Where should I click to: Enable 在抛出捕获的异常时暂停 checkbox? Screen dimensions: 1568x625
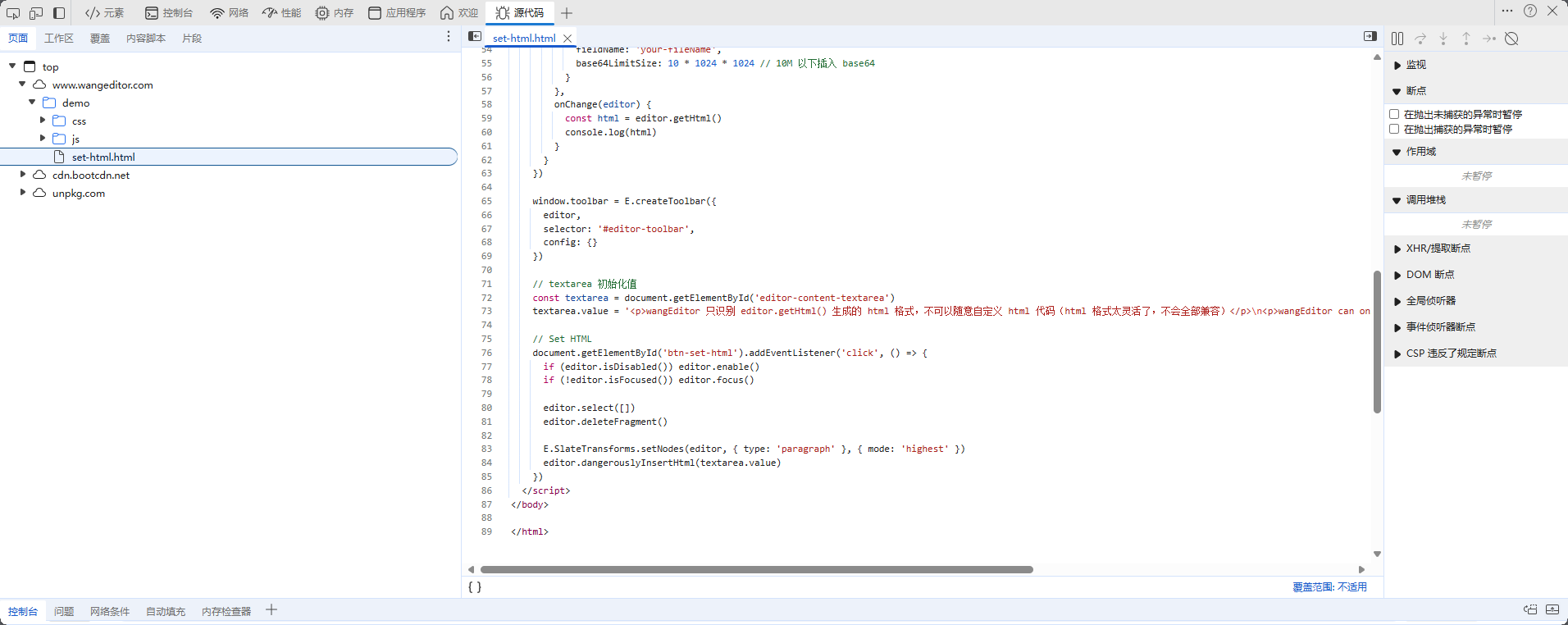(x=1394, y=129)
